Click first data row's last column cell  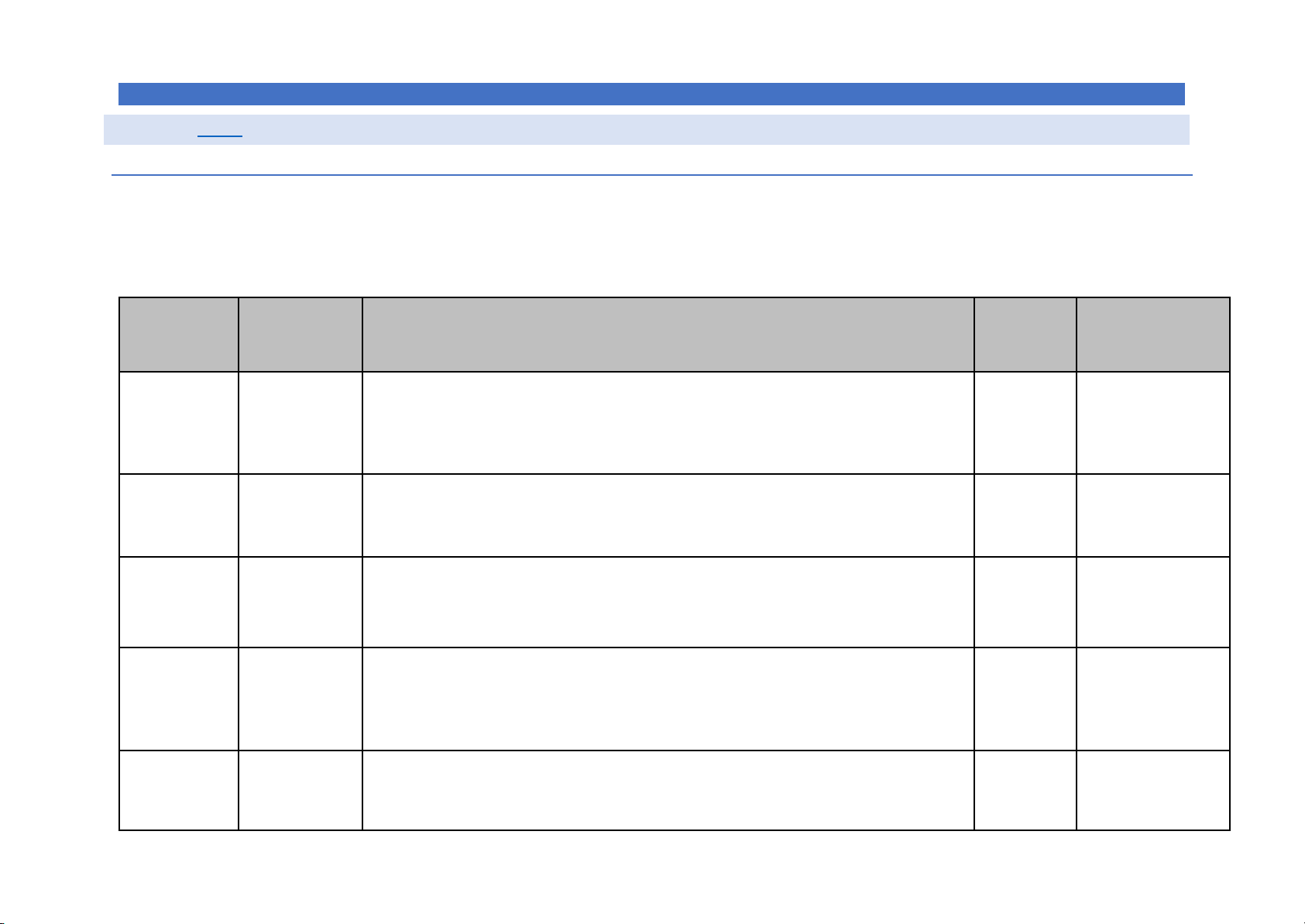click(1152, 423)
